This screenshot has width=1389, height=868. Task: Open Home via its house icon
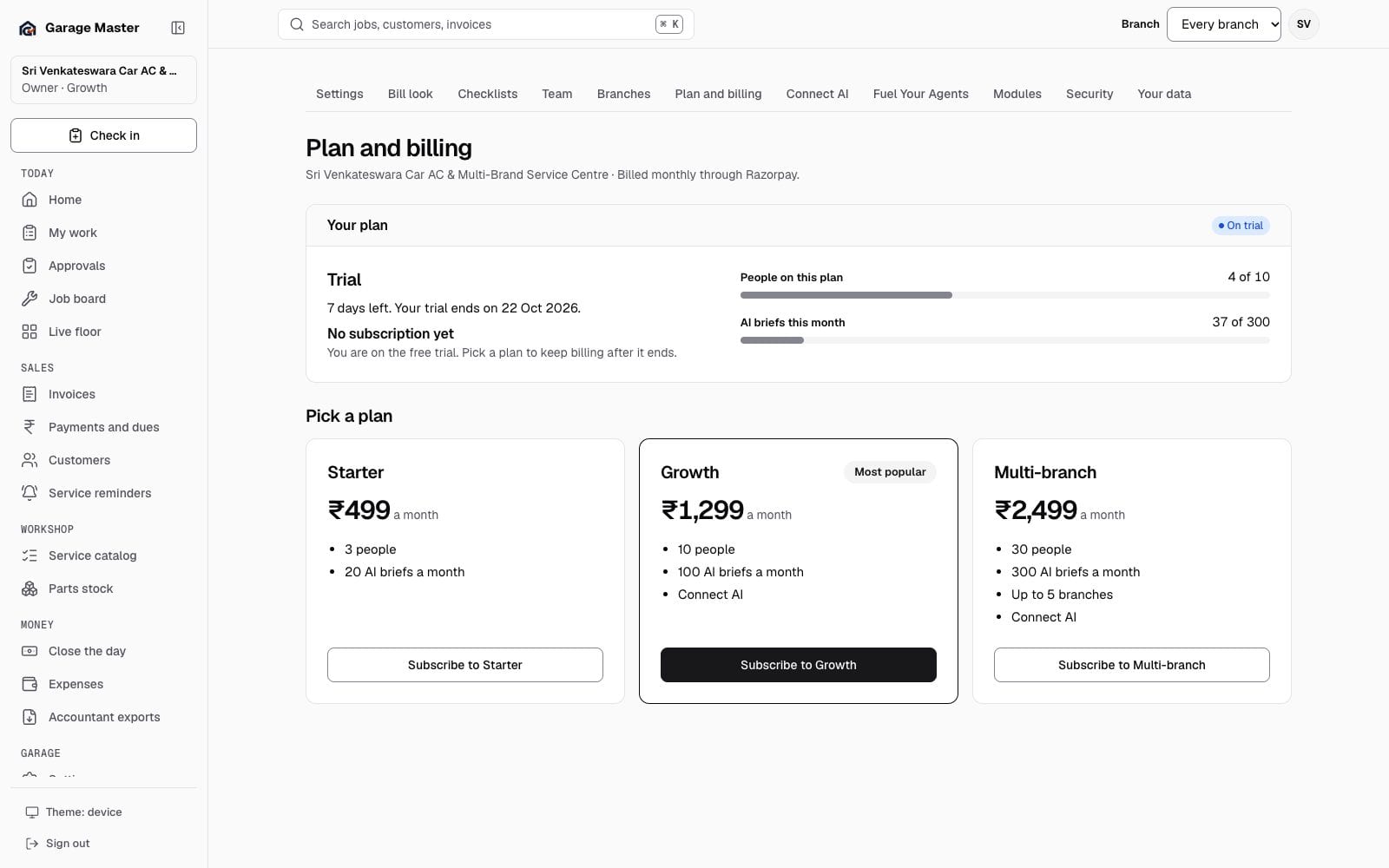point(30,200)
